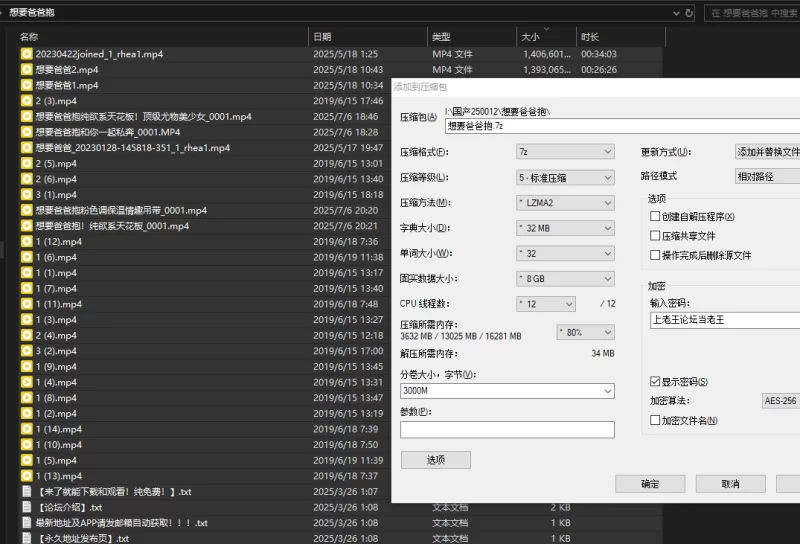Sort files by the 名称 column header

[x=30, y=37]
